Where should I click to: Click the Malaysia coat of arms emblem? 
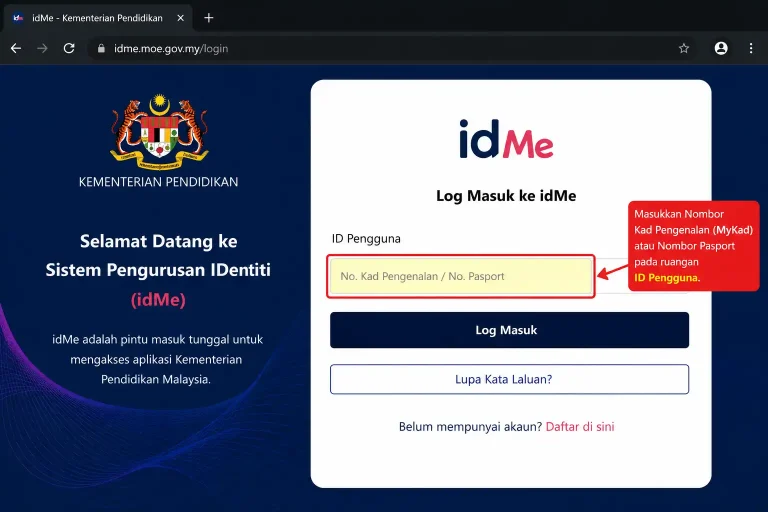159,132
